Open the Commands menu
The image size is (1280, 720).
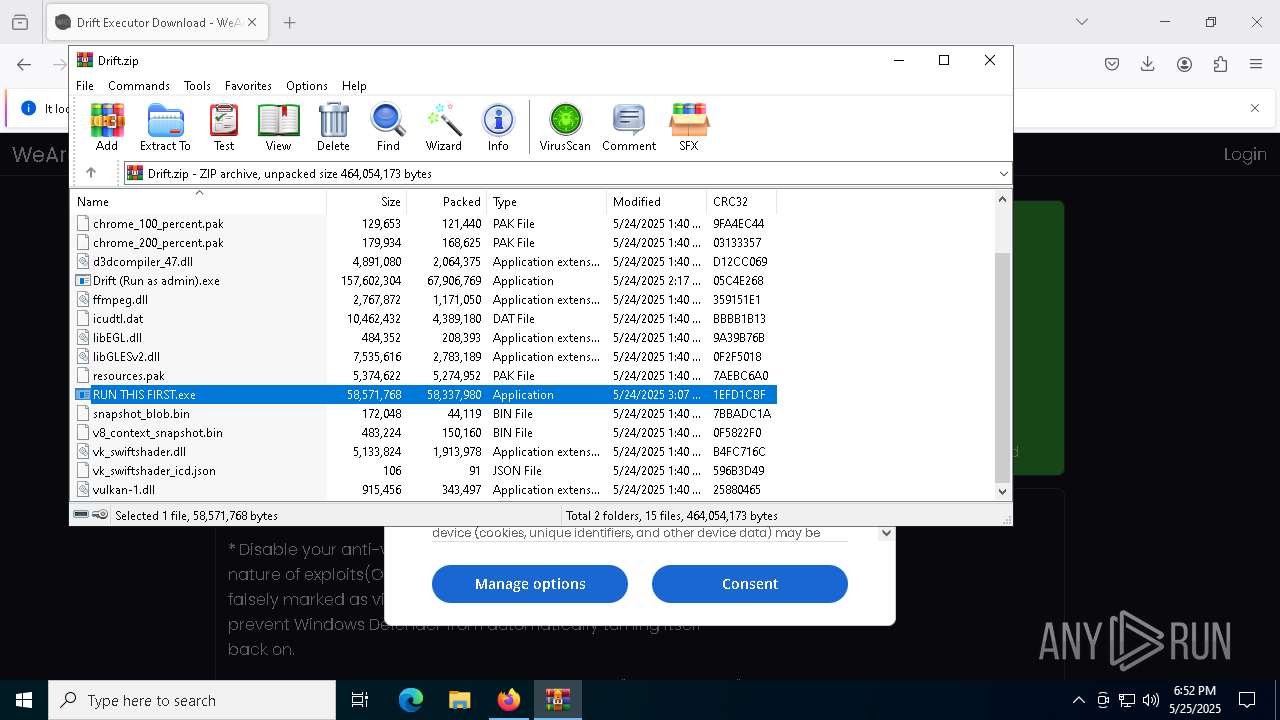coord(139,86)
